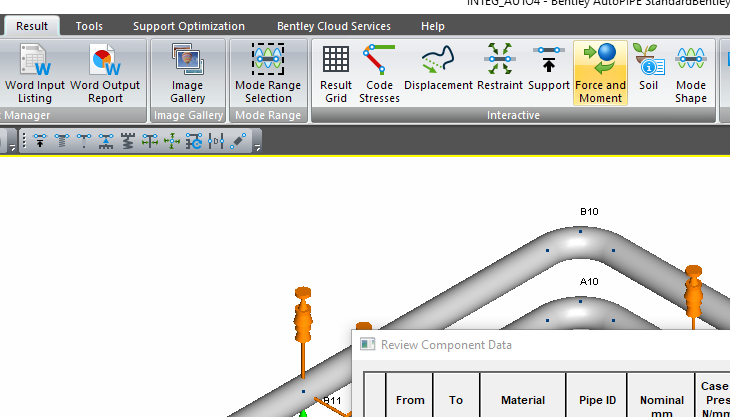Switch to the Tools tab

(89, 26)
